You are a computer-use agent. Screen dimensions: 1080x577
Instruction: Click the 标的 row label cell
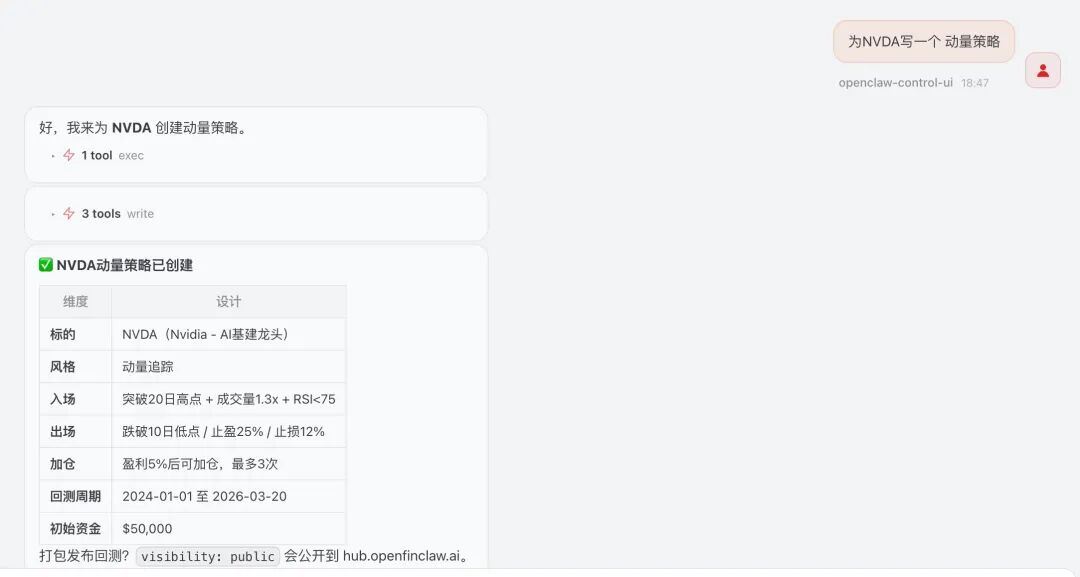(x=63, y=334)
